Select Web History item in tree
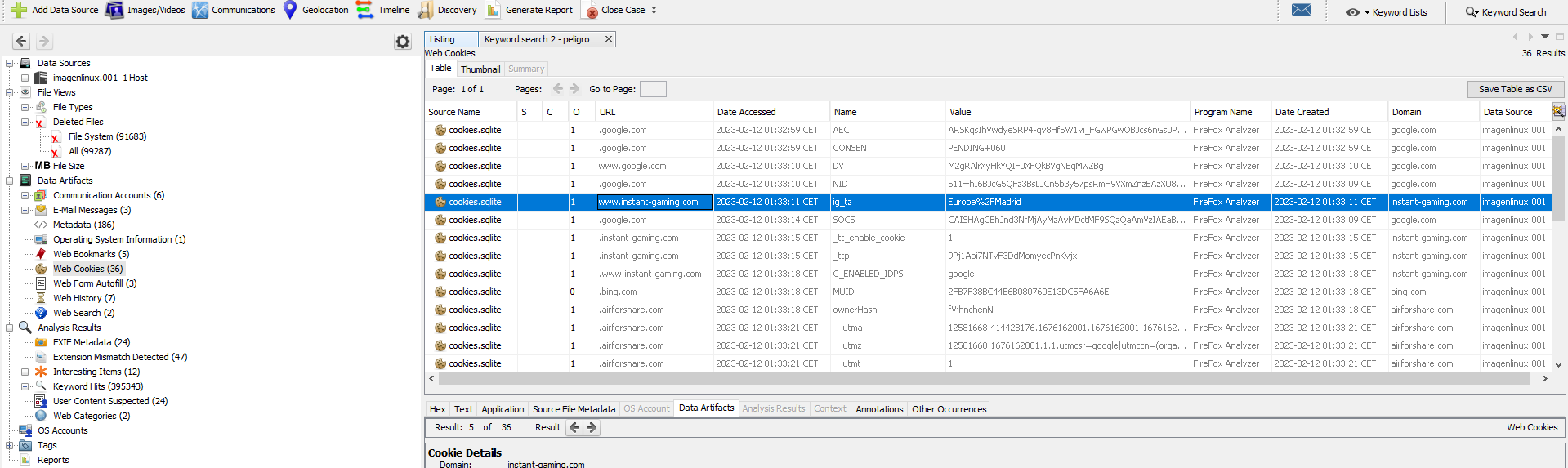Viewport: 1568px width, 468px height. click(x=84, y=298)
